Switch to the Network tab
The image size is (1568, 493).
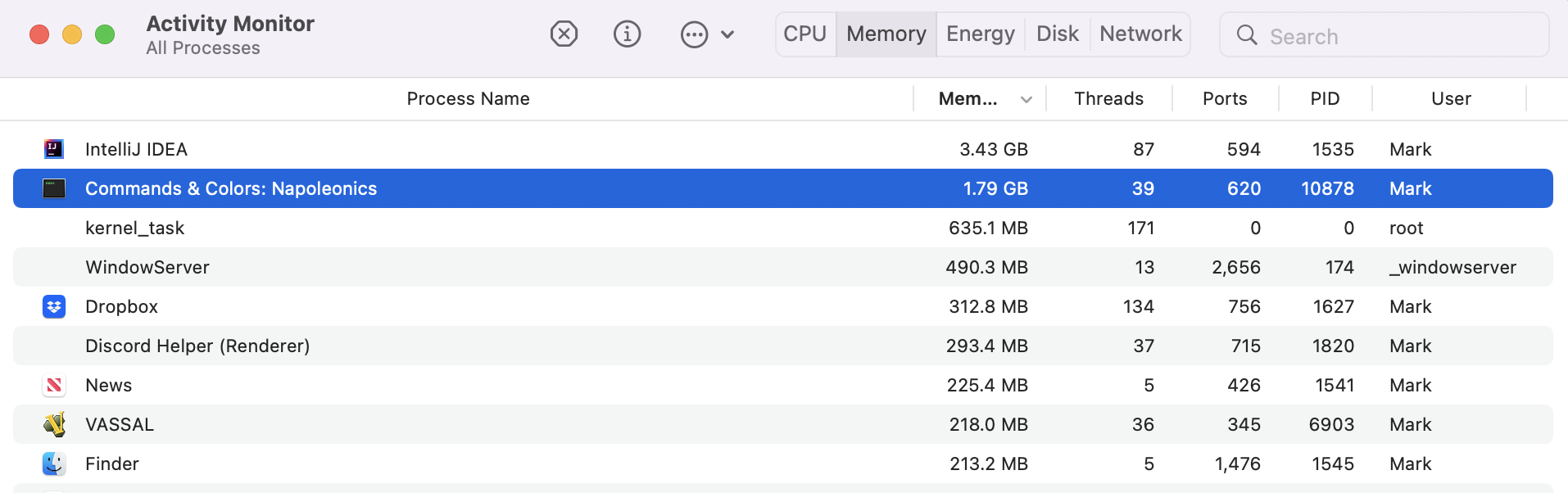[x=1140, y=34]
